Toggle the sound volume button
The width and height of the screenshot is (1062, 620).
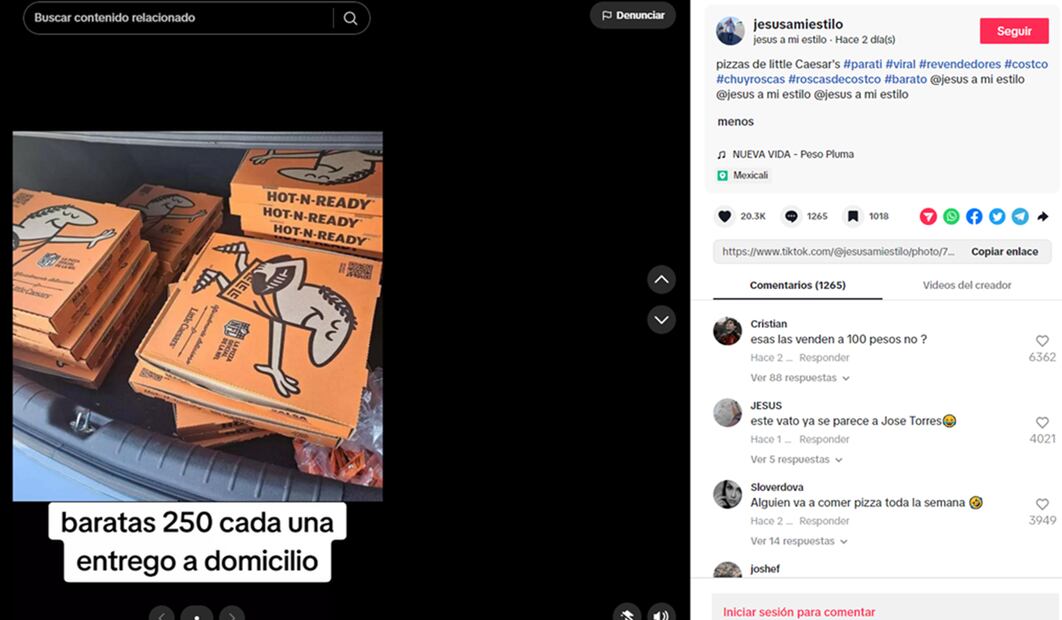click(x=661, y=613)
